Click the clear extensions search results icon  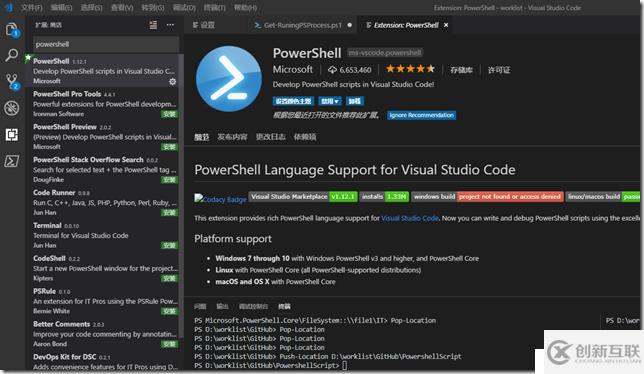coord(153,25)
